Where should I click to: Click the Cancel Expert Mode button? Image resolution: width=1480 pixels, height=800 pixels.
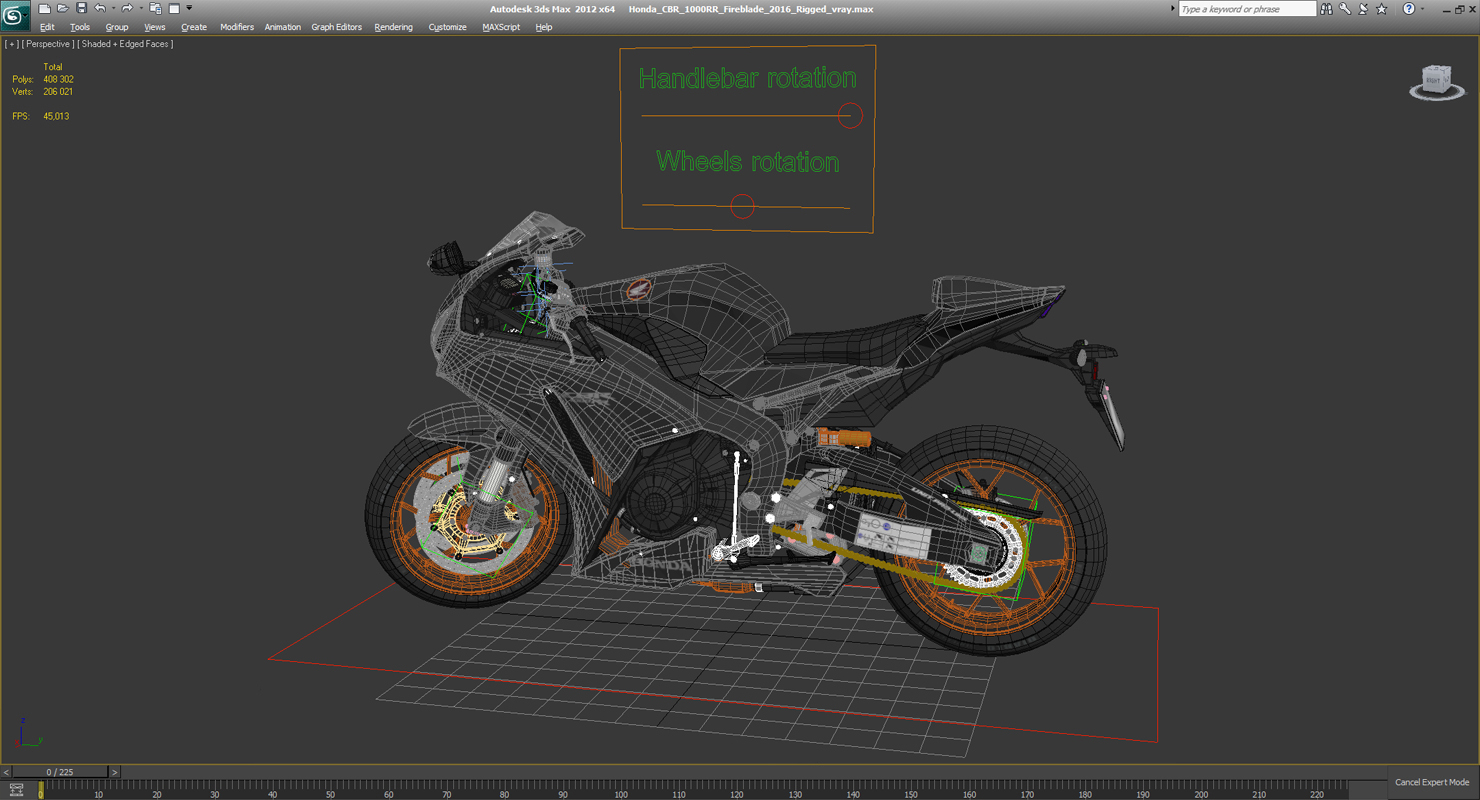[1432, 782]
